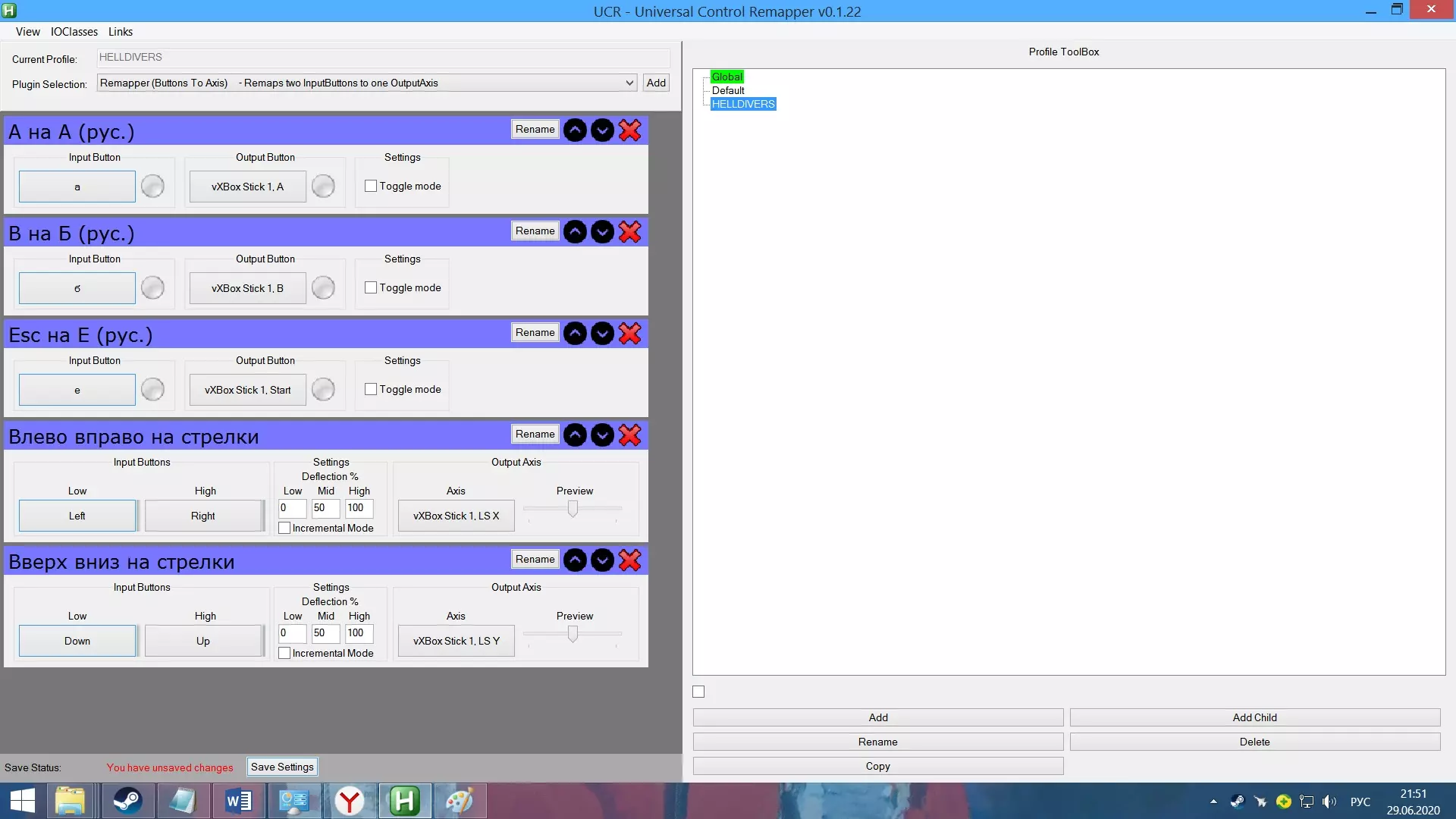Open the Plugin Selection dropdown
The image size is (1456, 819).
pyautogui.click(x=629, y=83)
